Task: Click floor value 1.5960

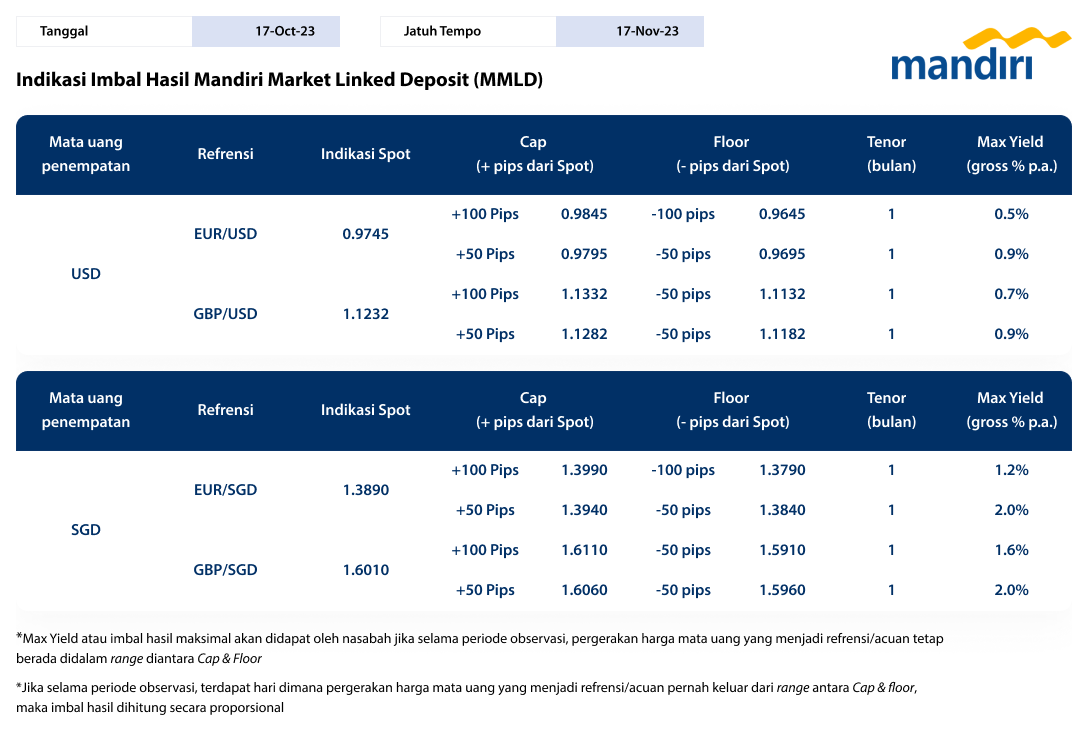Action: (782, 590)
